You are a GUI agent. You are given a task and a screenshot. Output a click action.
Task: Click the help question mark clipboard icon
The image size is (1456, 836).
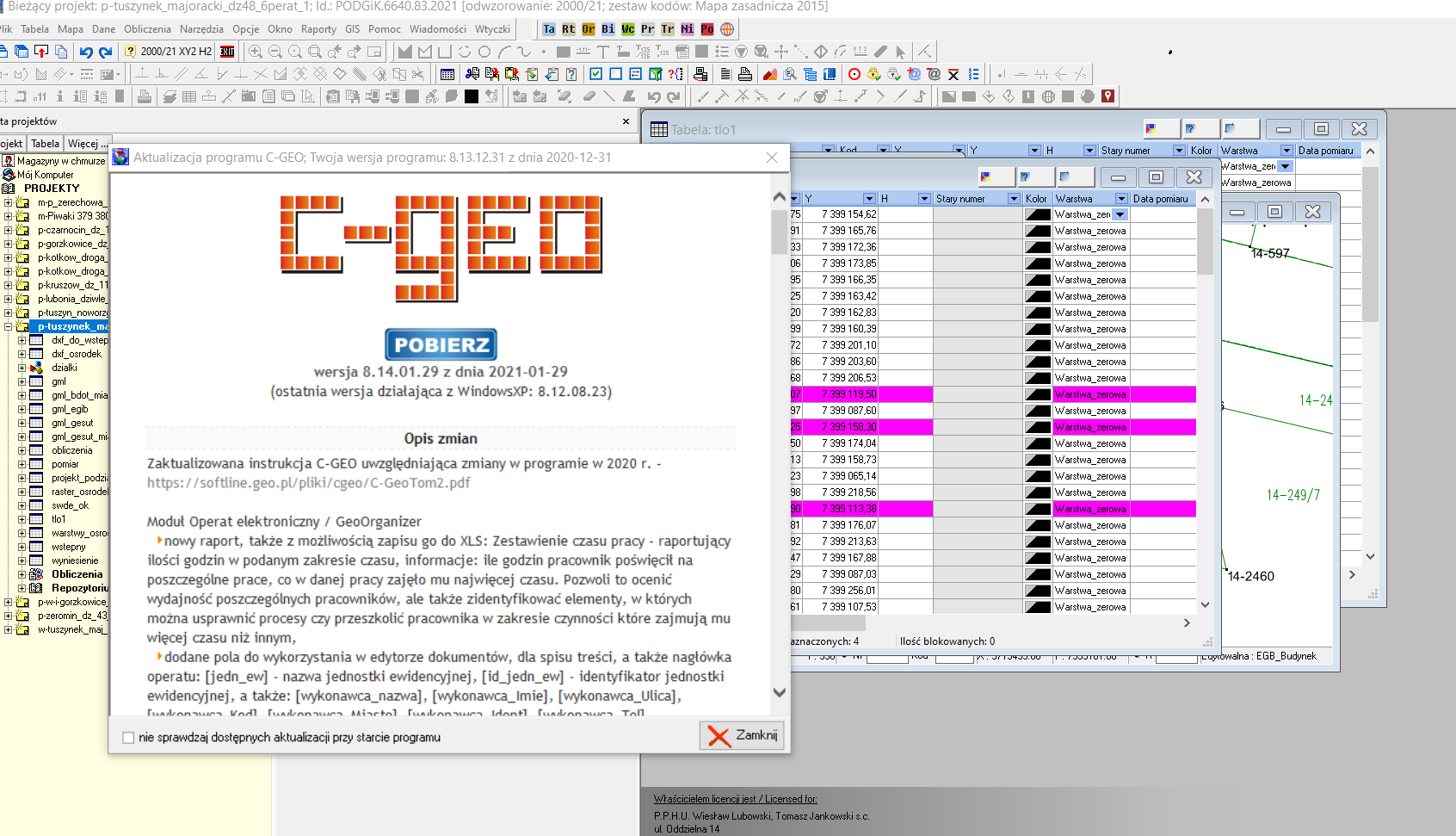(571, 74)
